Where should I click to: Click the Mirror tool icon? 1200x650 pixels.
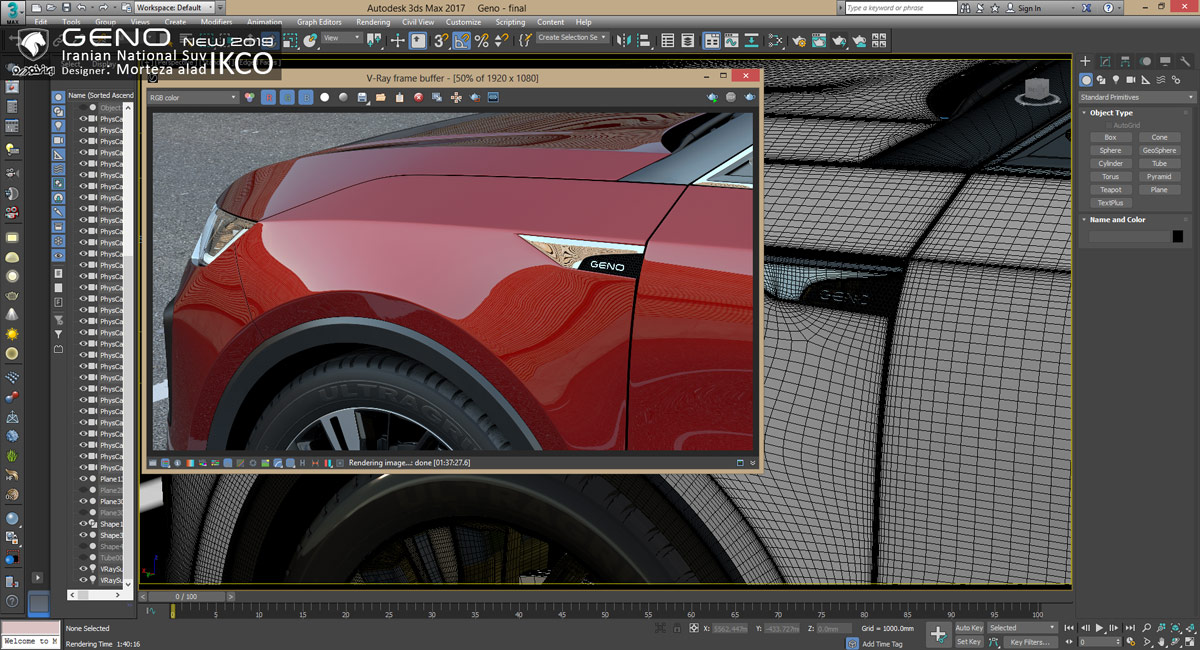[623, 40]
